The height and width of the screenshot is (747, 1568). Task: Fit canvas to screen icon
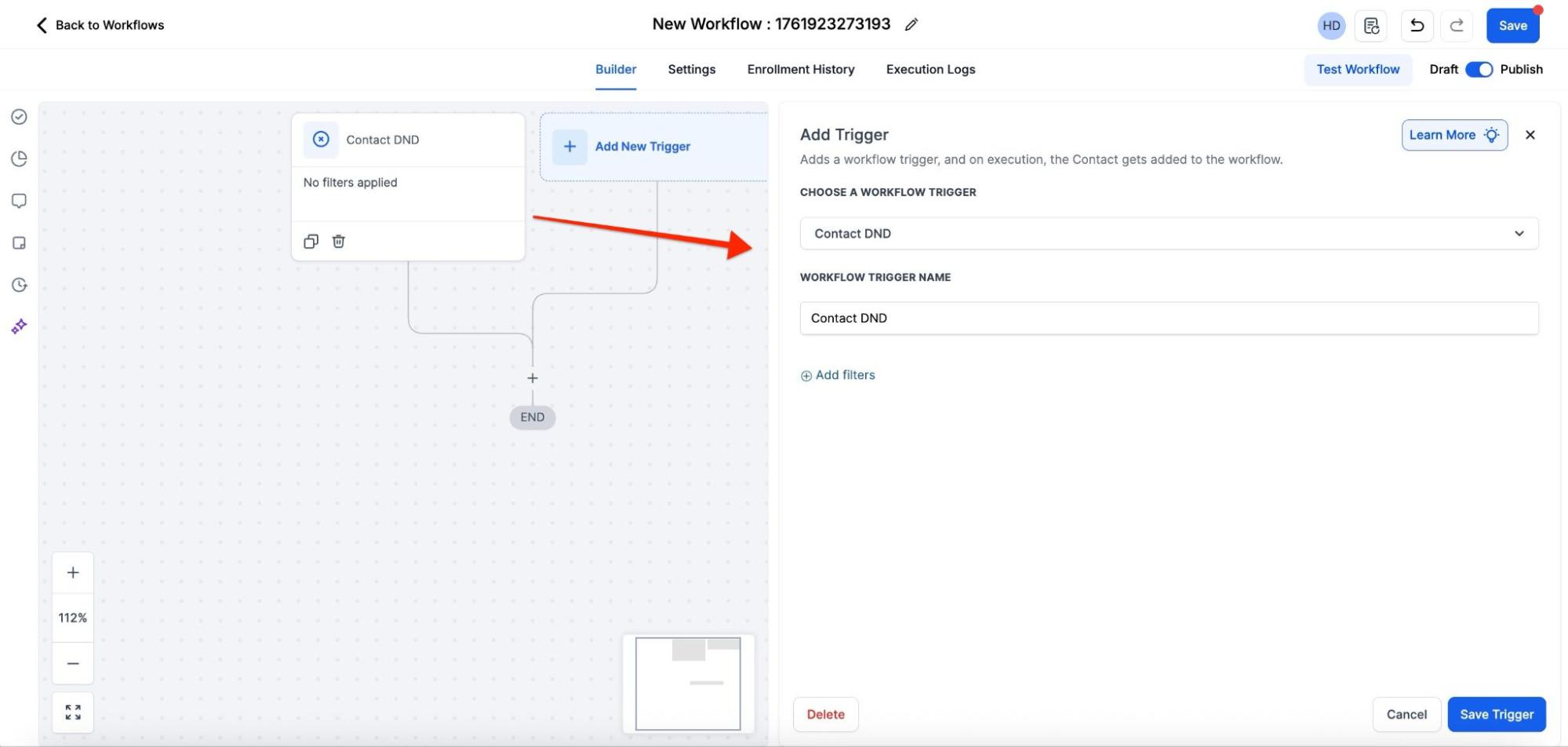pos(73,712)
